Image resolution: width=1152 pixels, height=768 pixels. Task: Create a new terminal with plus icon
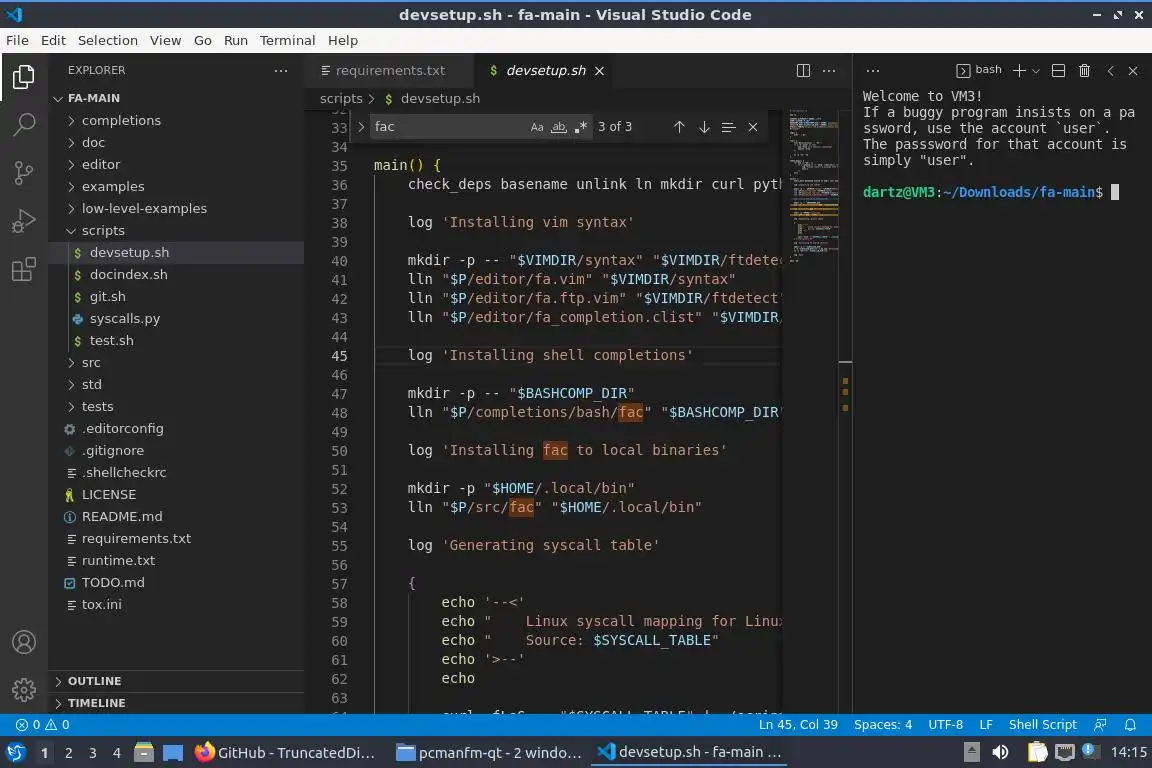coord(1019,71)
